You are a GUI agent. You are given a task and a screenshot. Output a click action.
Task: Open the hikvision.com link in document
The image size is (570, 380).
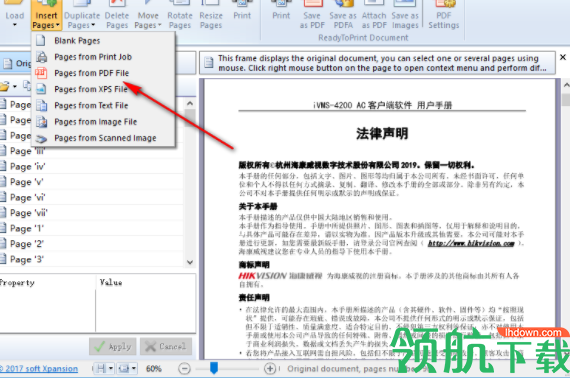pos(471,243)
